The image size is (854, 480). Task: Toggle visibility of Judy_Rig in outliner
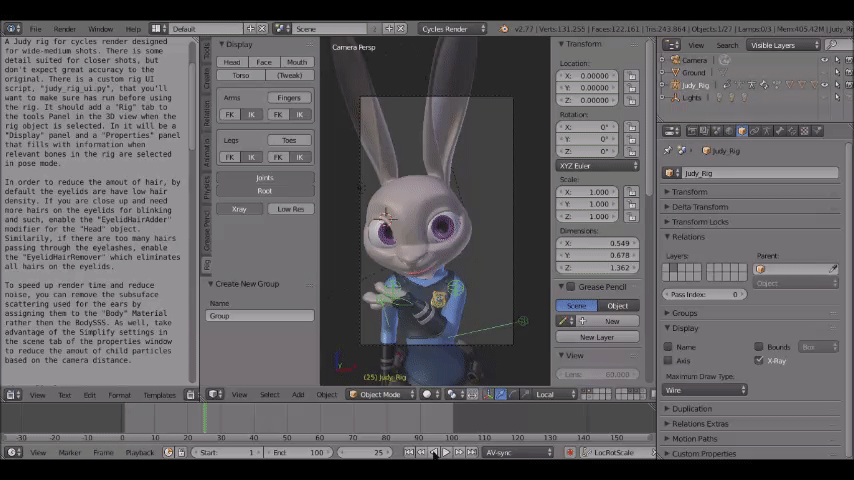tap(824, 85)
